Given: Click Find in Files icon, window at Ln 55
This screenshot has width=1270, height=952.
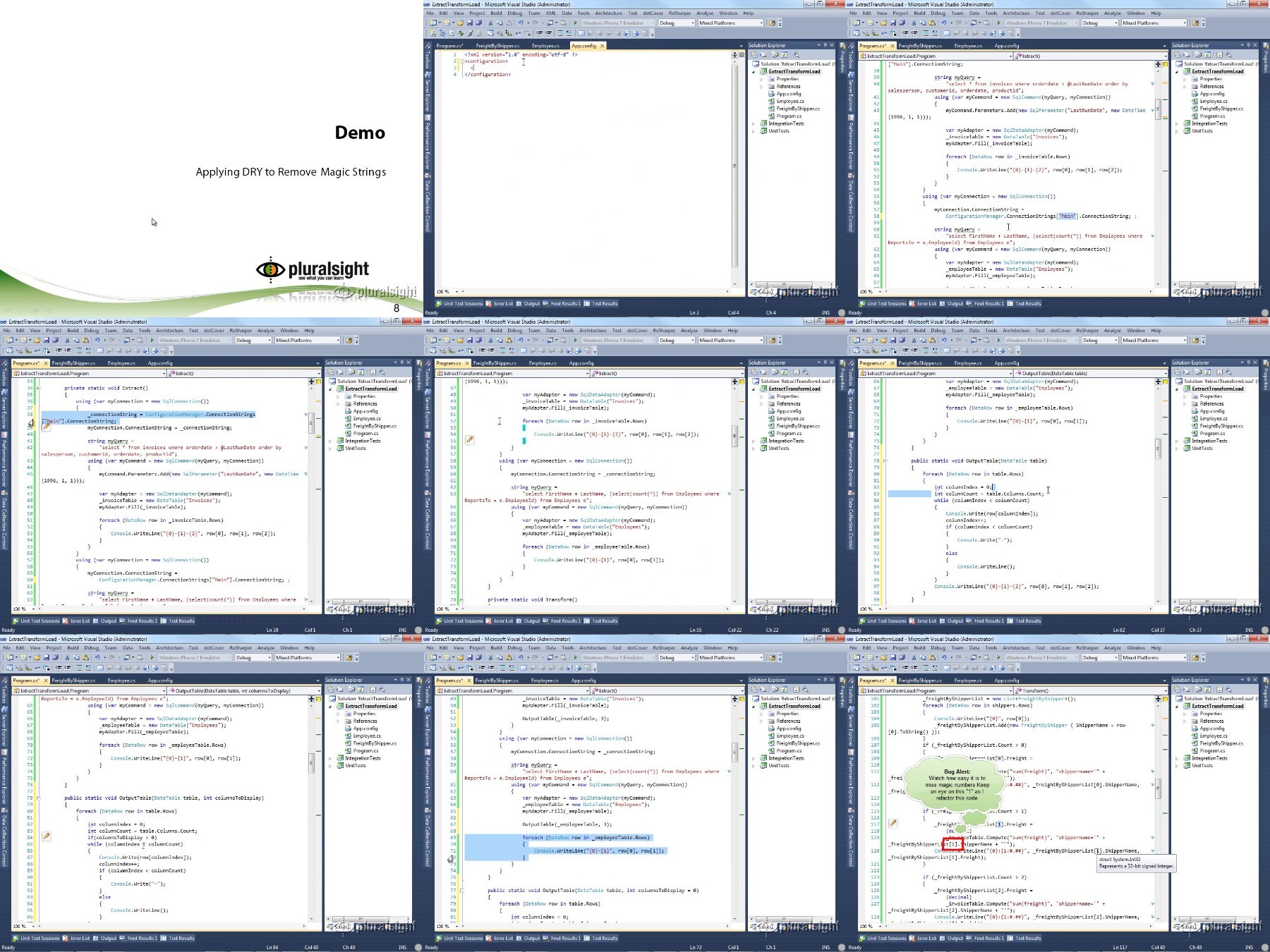Looking at the screenshot, I should [x=772, y=340].
